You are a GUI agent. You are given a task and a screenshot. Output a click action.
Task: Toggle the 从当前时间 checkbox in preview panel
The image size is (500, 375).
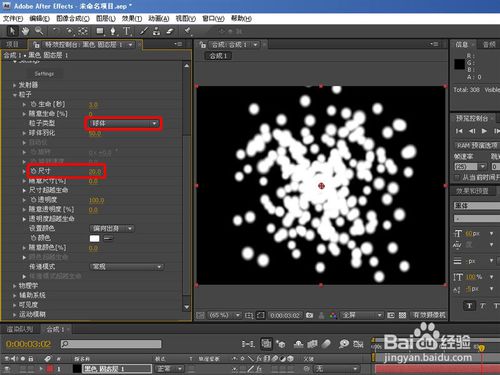tap(457, 177)
